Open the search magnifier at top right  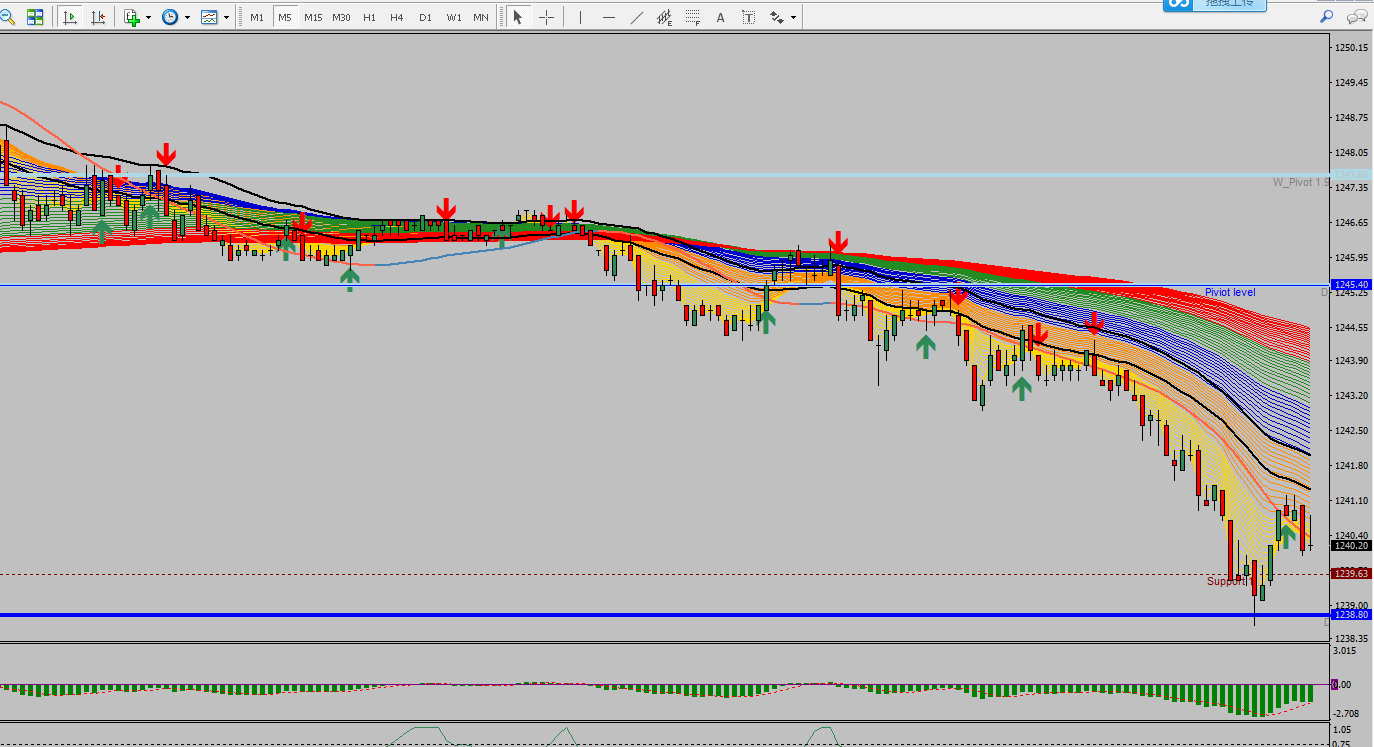(1326, 16)
